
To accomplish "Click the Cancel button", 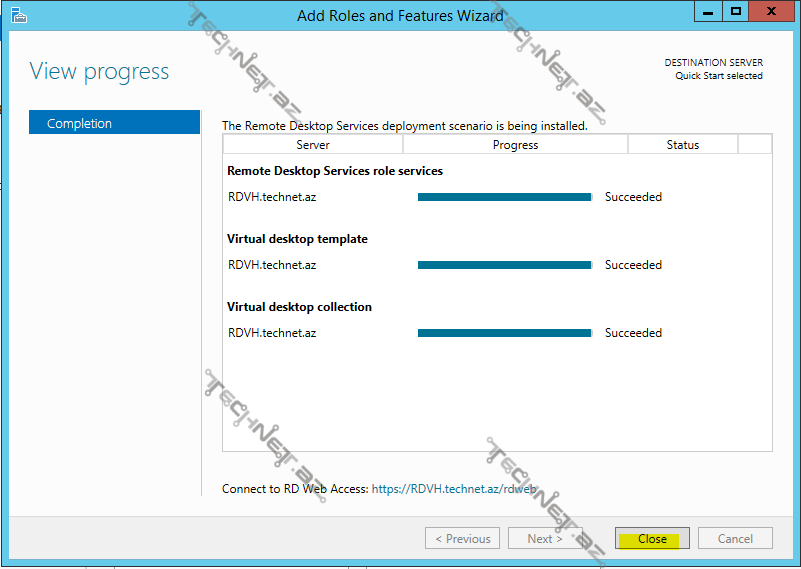I will point(735,538).
